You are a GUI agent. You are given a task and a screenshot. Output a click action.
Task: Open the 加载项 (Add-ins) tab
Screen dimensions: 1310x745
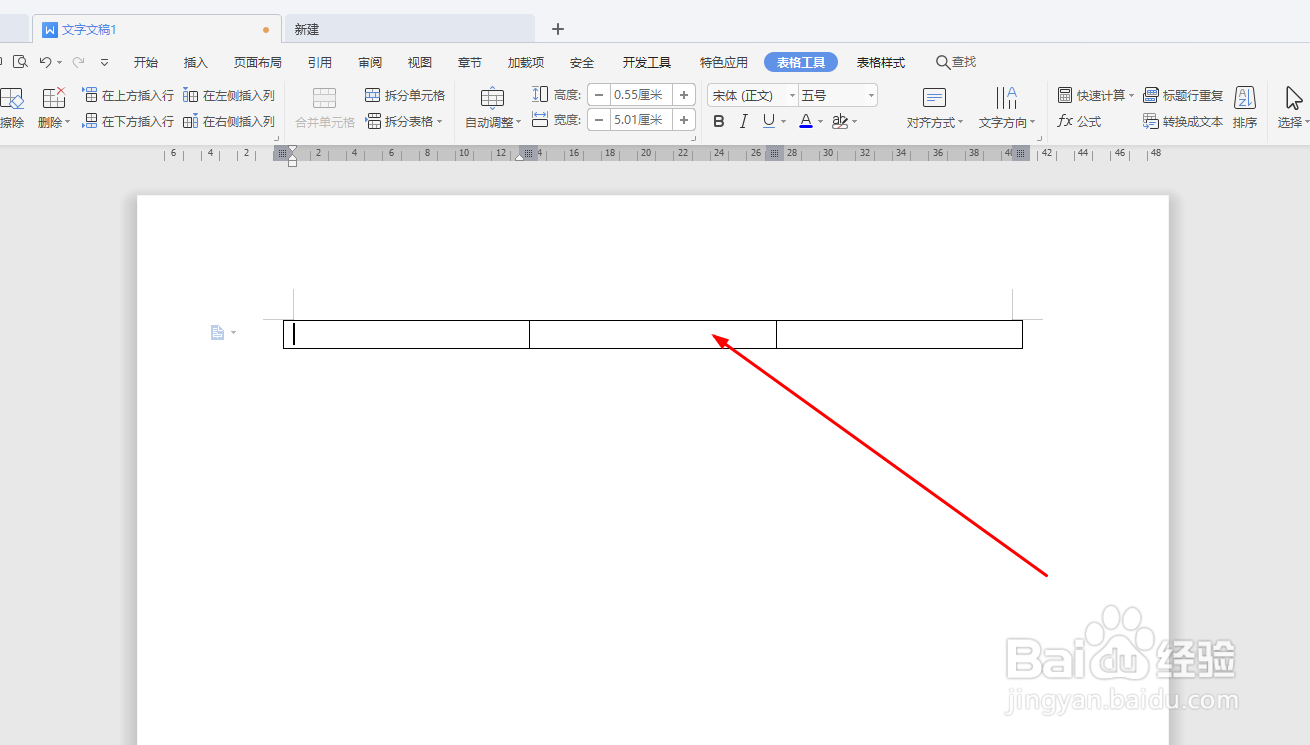point(526,62)
